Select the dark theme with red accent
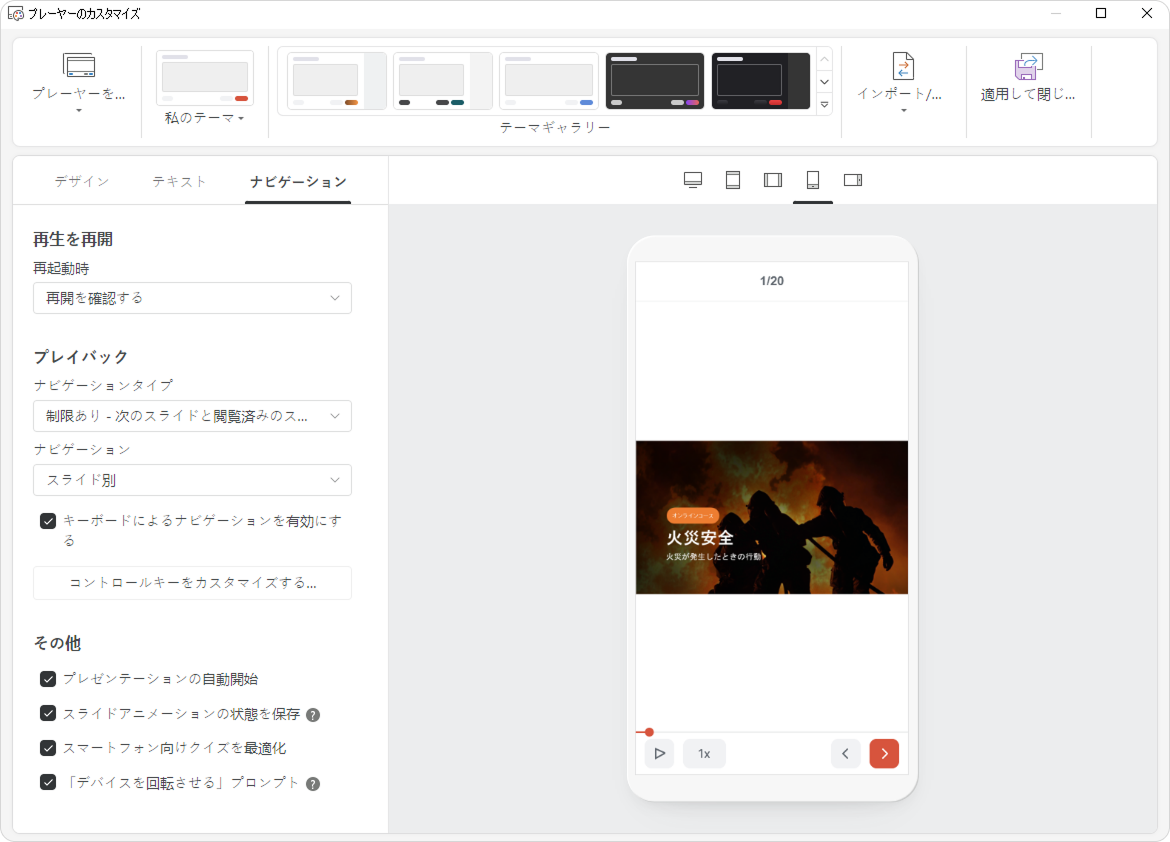The height and width of the screenshot is (842, 1170). pyautogui.click(x=760, y=81)
